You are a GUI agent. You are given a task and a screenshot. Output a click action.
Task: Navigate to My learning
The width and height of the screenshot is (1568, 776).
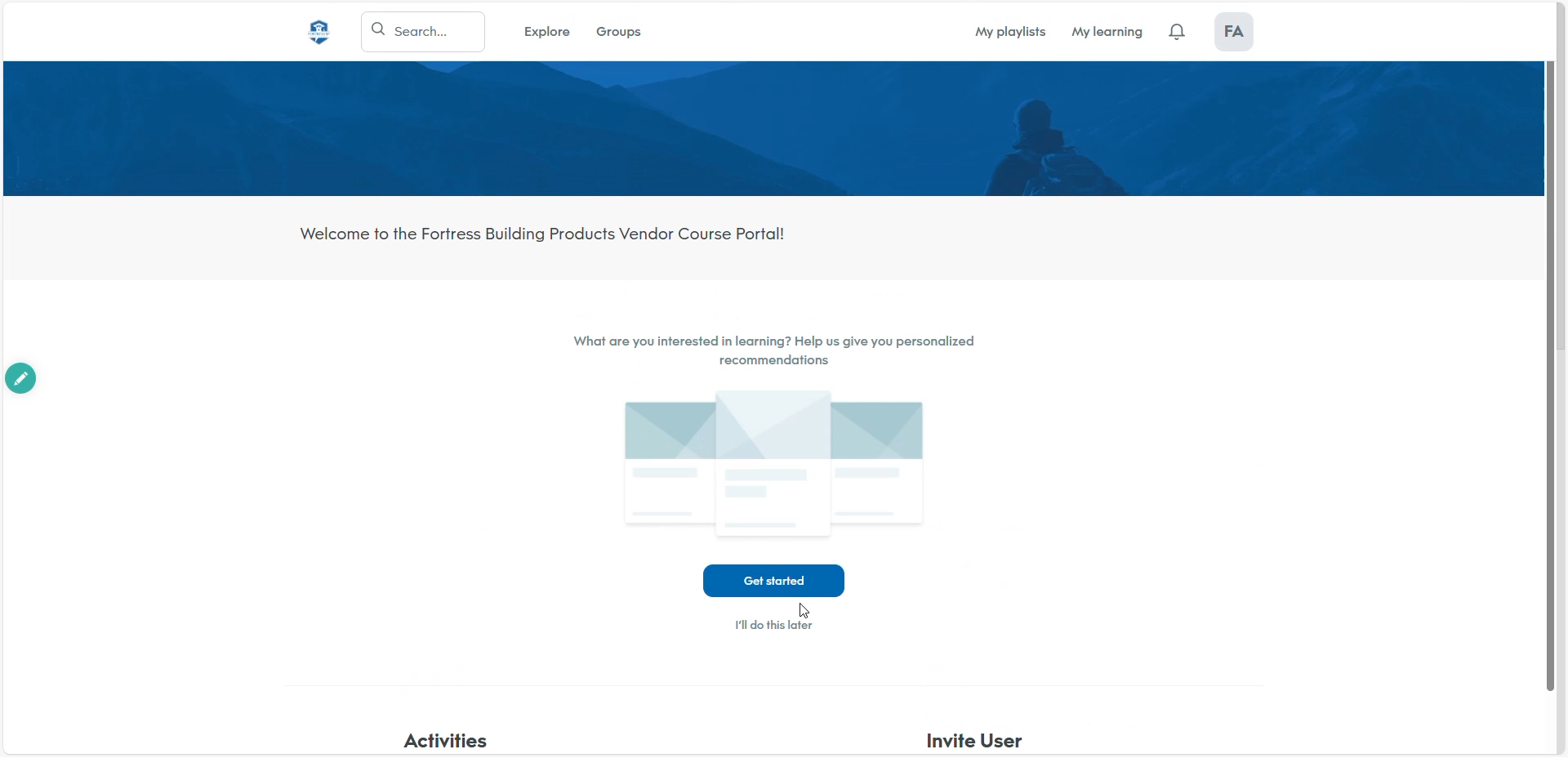point(1106,32)
